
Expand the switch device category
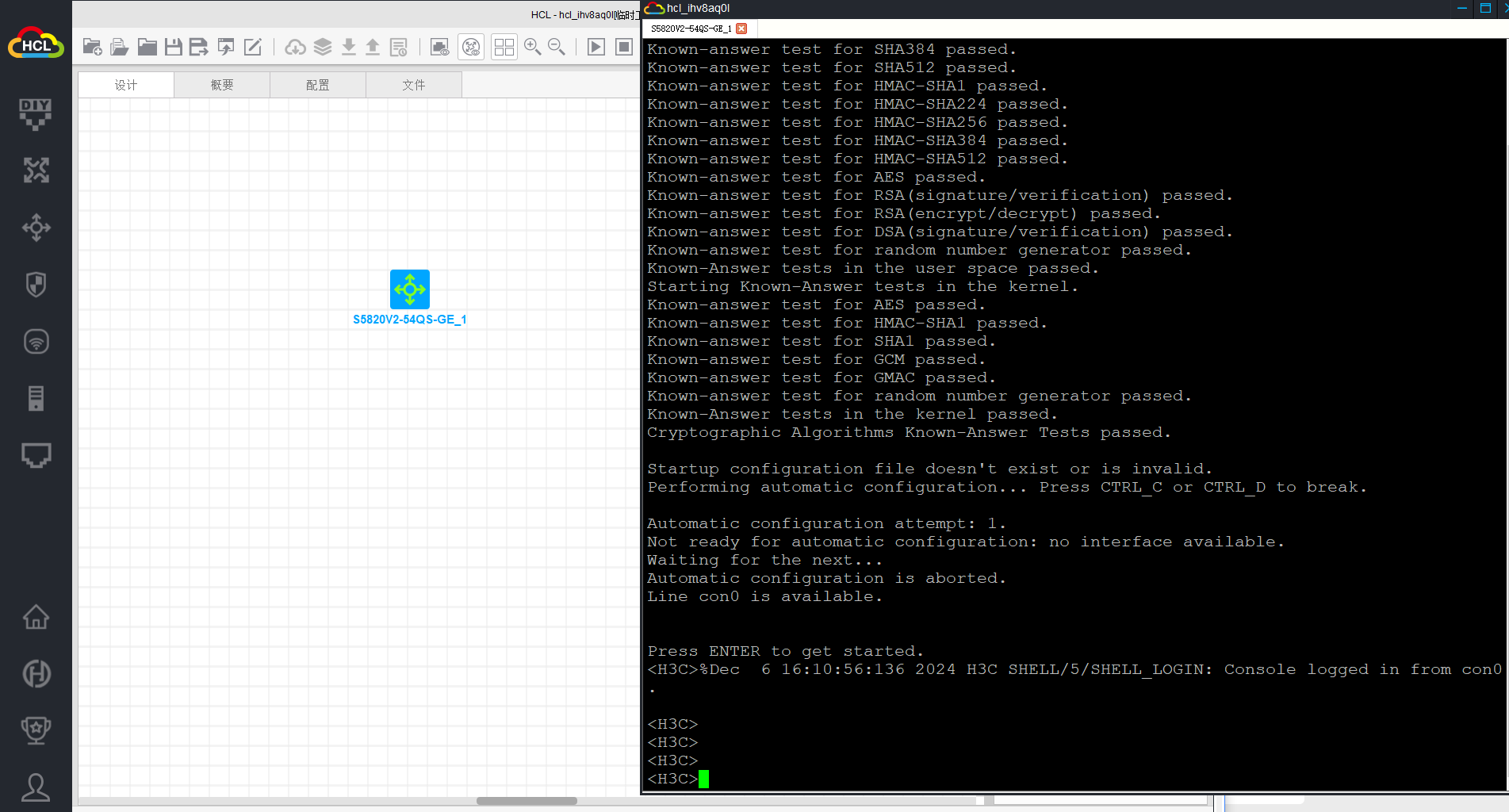pos(36,228)
